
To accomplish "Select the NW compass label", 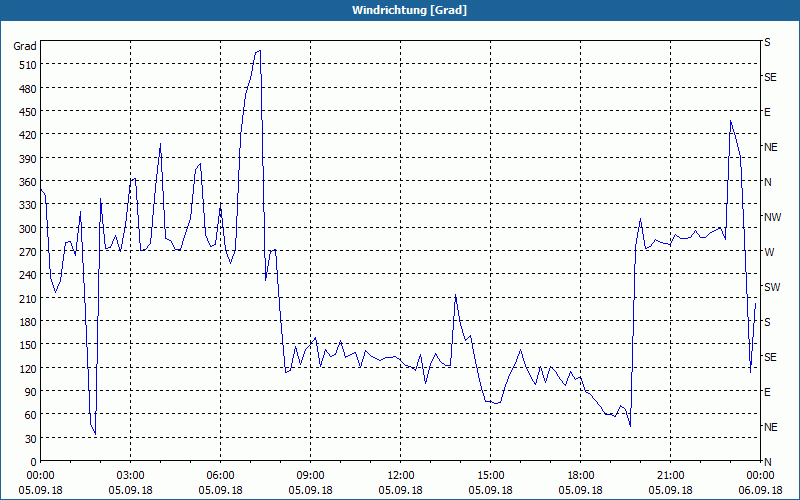I will pos(772,217).
